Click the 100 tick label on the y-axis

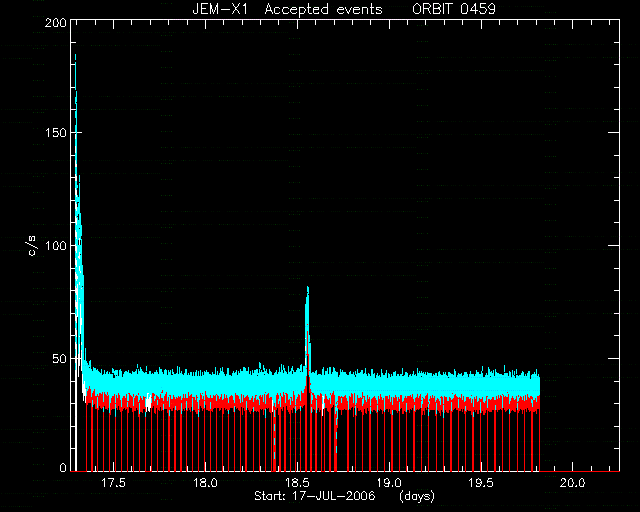56,246
